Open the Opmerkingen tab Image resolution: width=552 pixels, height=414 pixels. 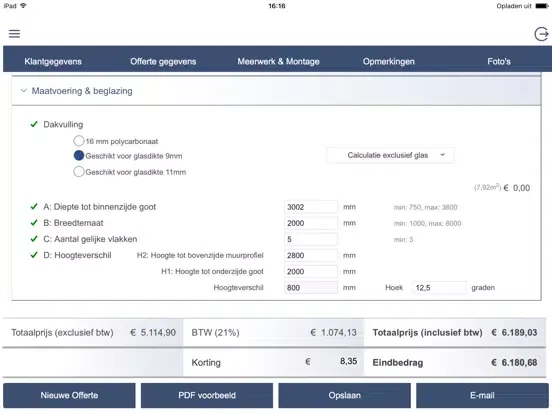click(x=389, y=62)
